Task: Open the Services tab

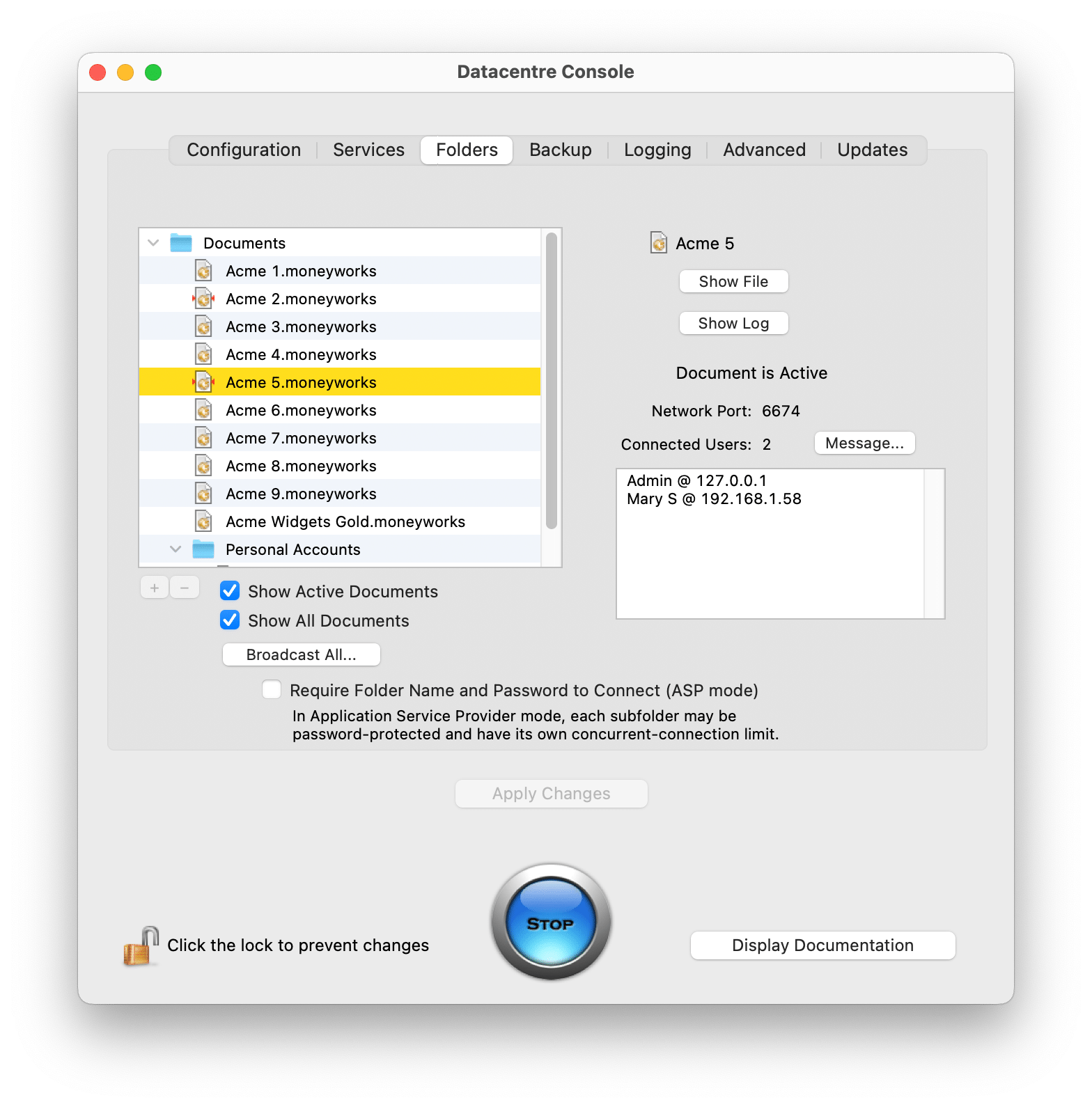Action: tap(368, 150)
